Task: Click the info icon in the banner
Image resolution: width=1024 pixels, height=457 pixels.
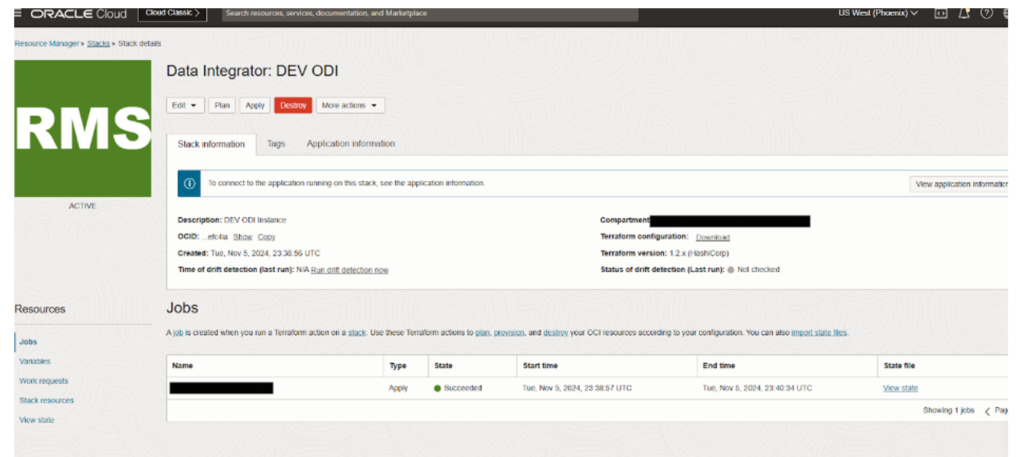Action: point(189,184)
